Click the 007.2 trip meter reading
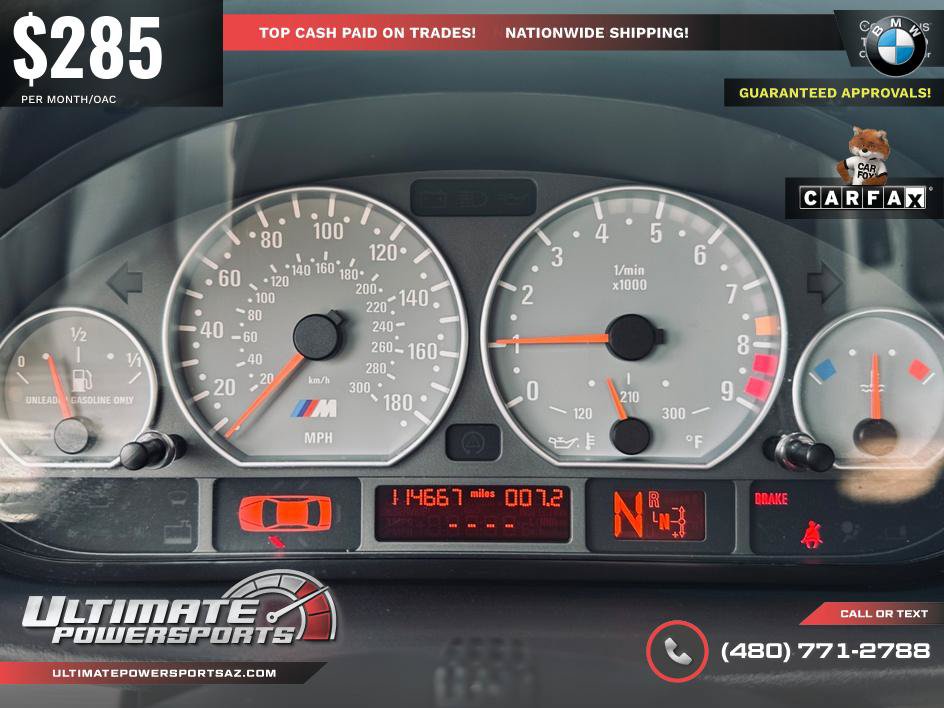 point(534,497)
